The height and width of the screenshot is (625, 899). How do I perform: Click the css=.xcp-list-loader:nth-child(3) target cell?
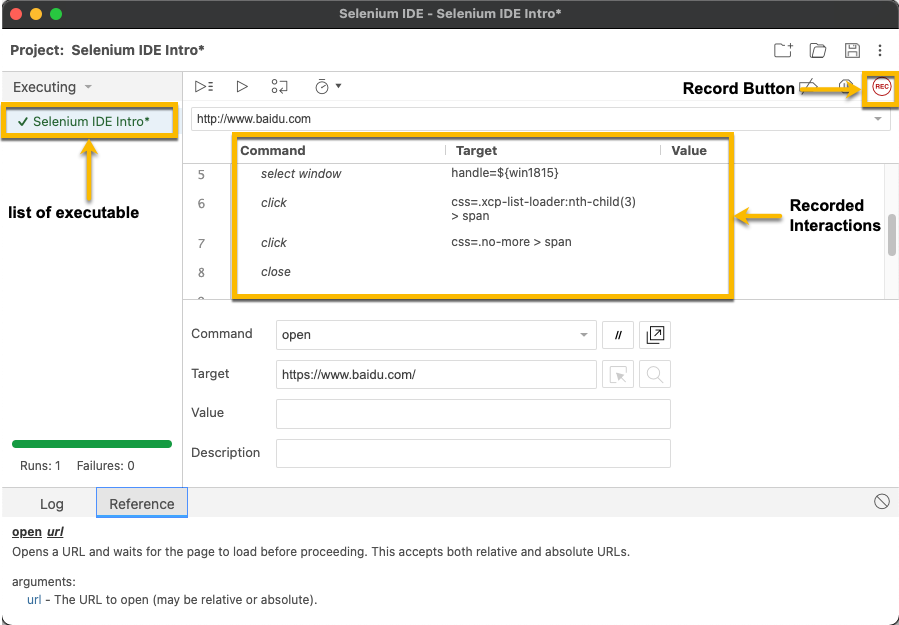pos(544,209)
